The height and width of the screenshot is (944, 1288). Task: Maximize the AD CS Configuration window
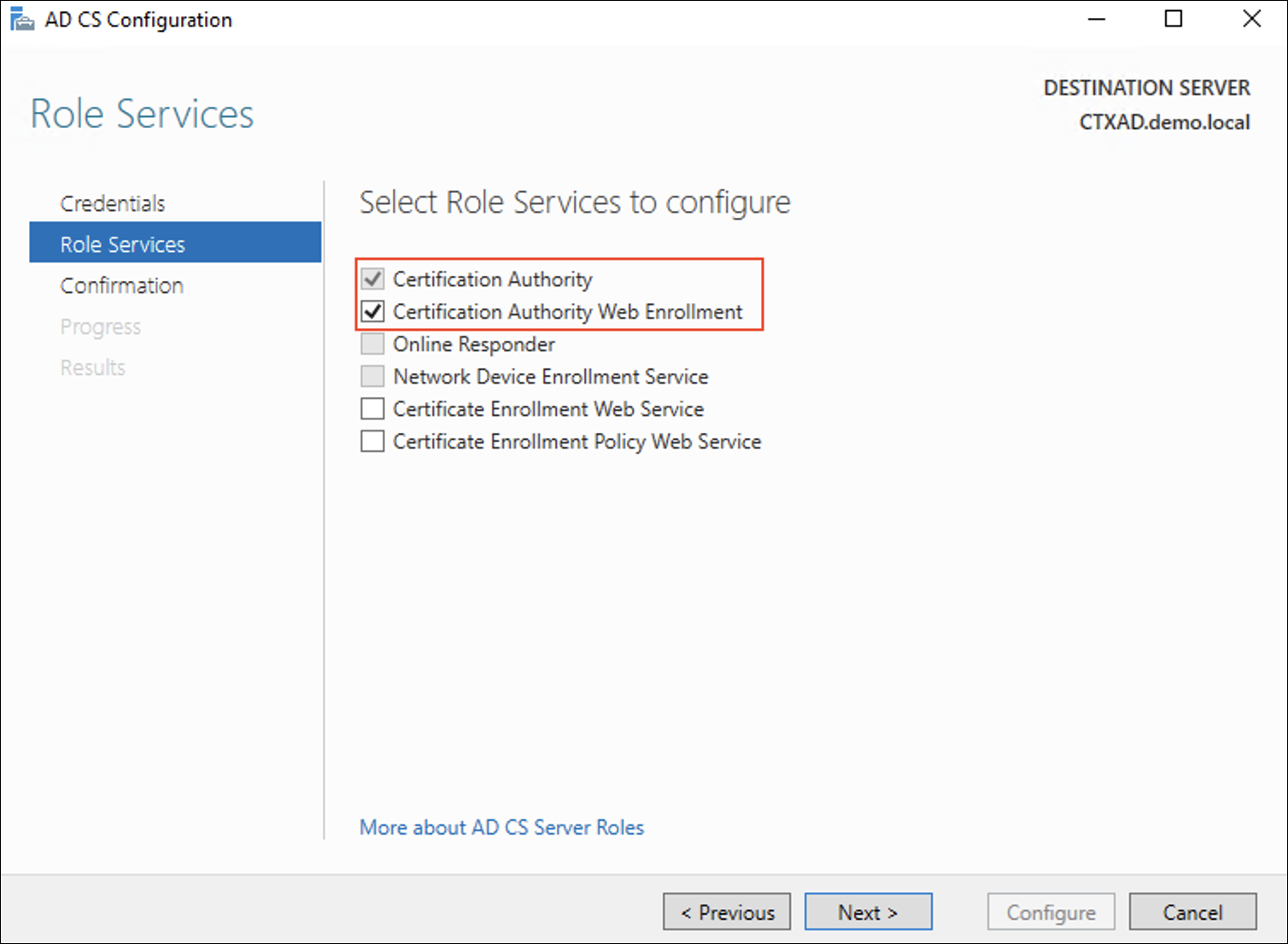tap(1174, 19)
